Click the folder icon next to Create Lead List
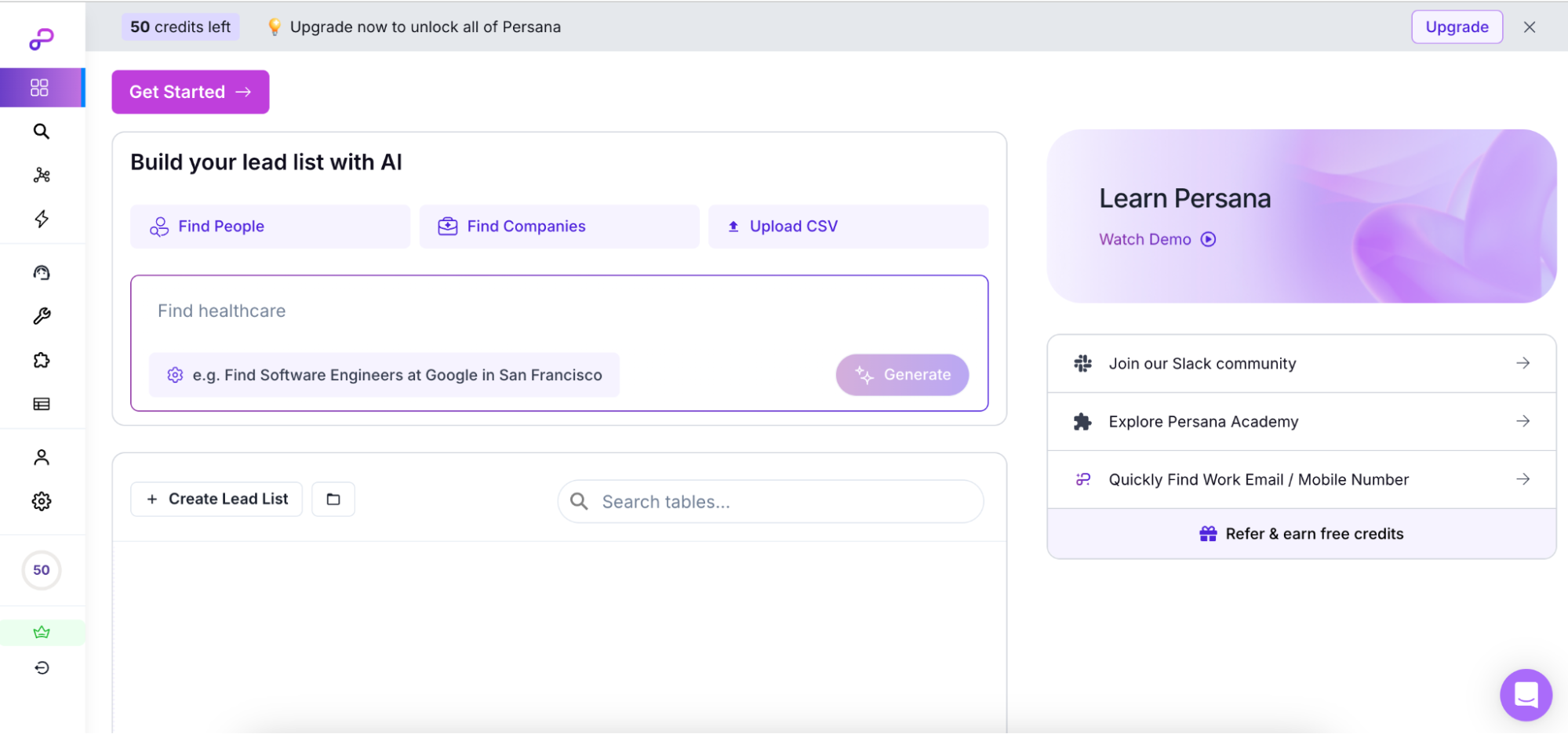This screenshot has width=1568, height=734. (333, 499)
